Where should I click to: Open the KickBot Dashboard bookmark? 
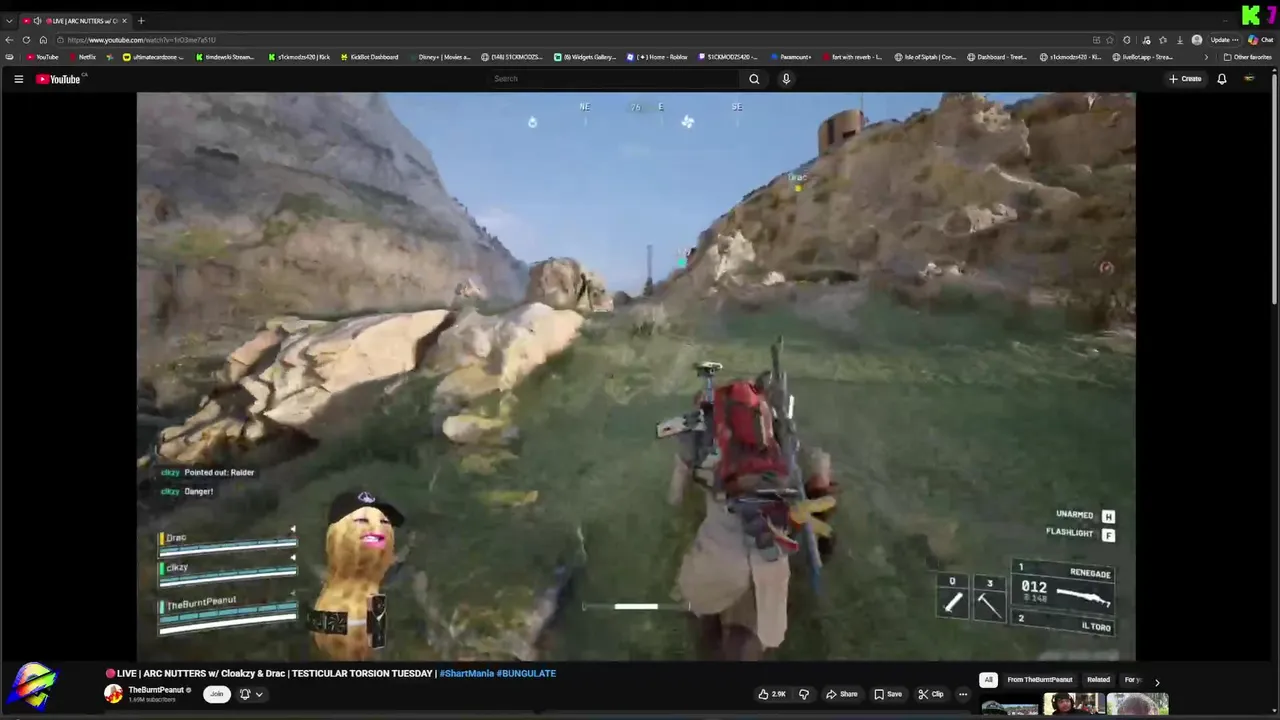(x=369, y=57)
